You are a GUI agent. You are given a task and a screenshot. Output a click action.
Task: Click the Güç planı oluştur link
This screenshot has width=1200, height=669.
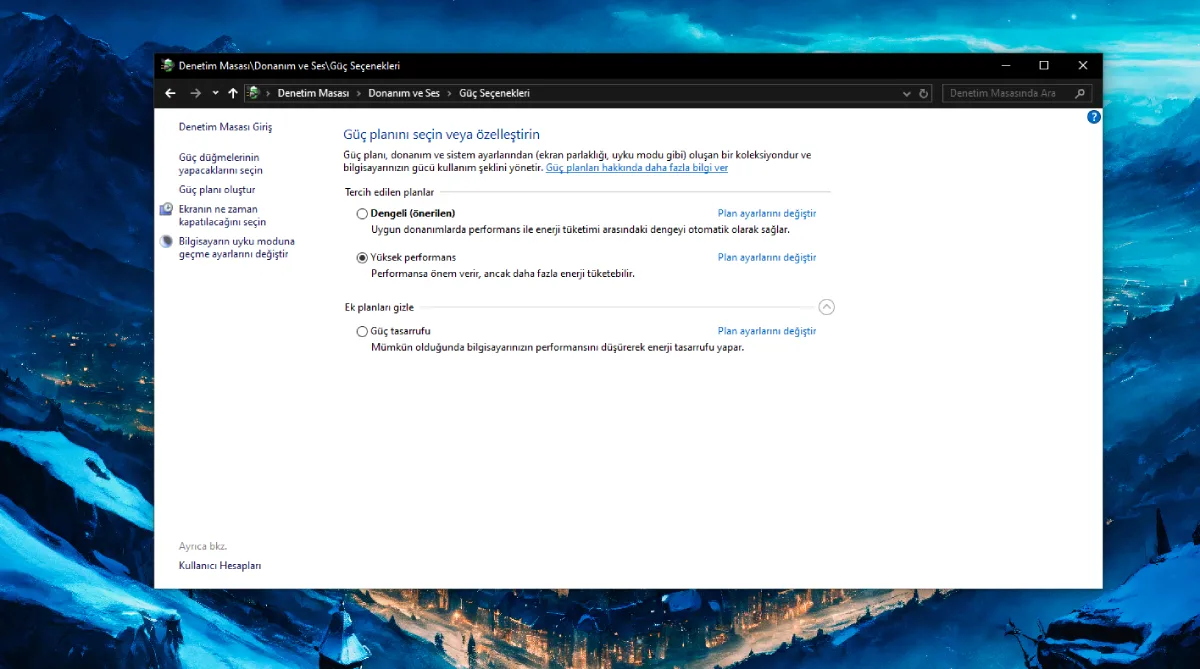point(217,190)
